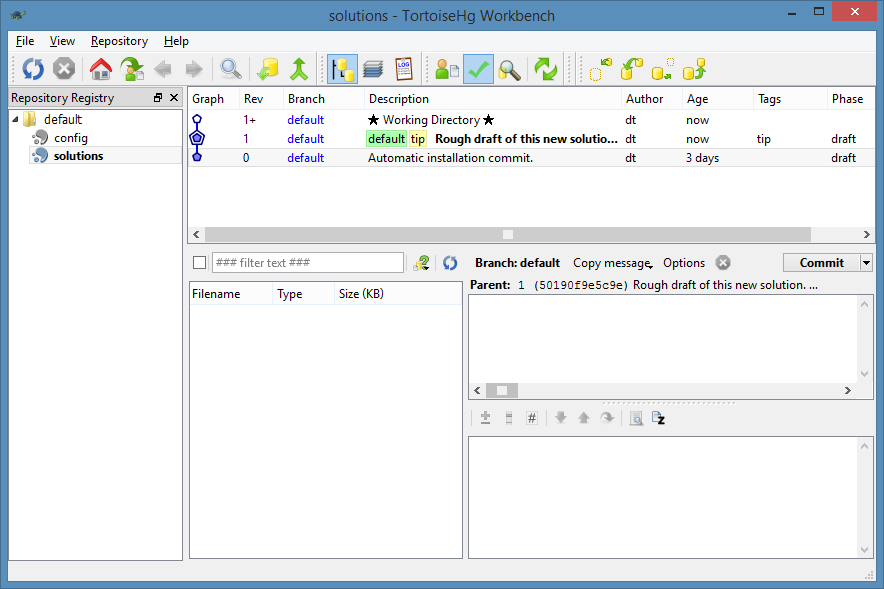Click the annotate (#) view icon
The height and width of the screenshot is (589, 884).
point(532,418)
